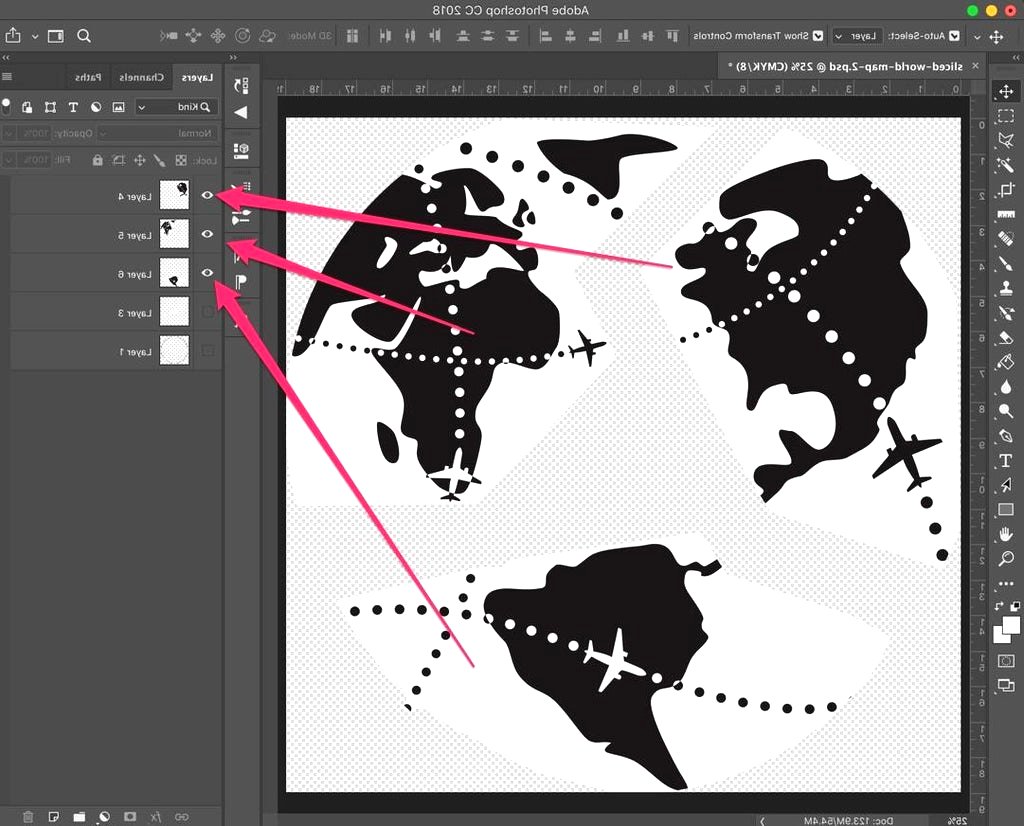Hide Layer 4 using its eye icon
This screenshot has width=1024, height=826.
tap(207, 196)
